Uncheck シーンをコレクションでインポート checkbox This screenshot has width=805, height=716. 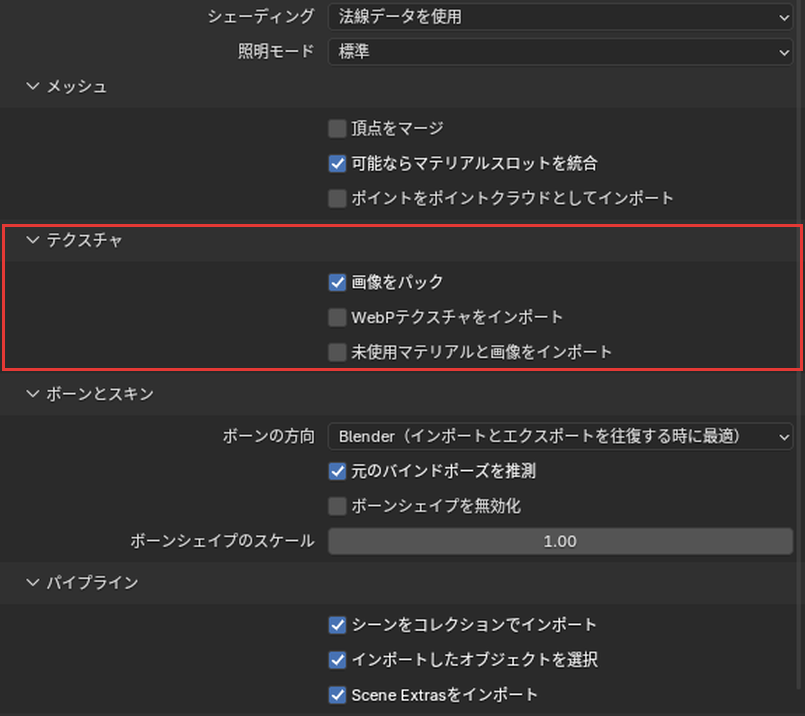tap(337, 625)
